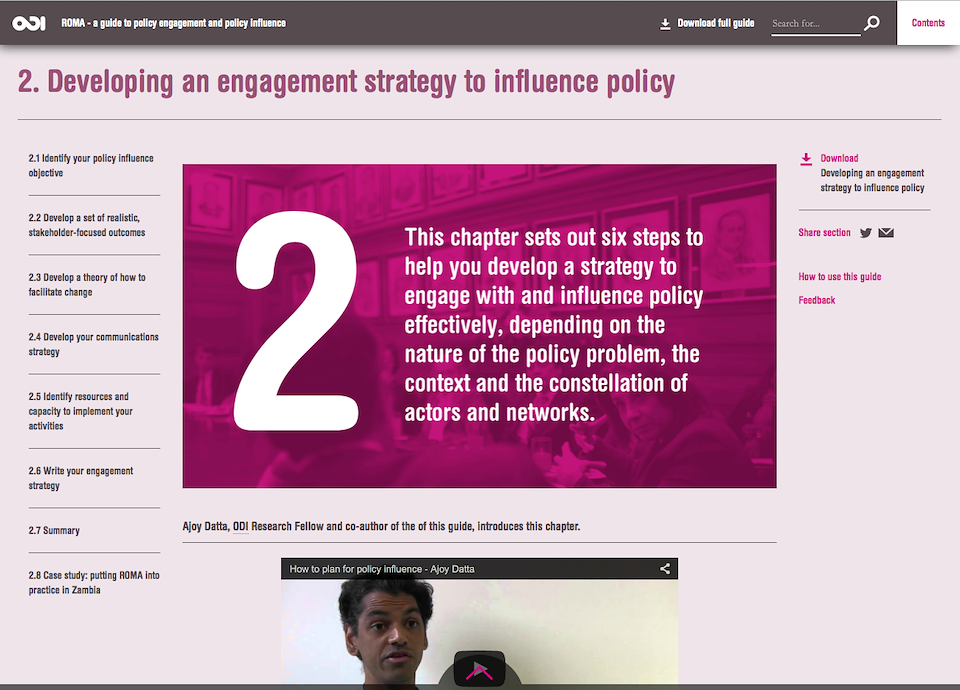Open 2.8 Case study on Zambia
This screenshot has width=960, height=690.
[x=94, y=582]
